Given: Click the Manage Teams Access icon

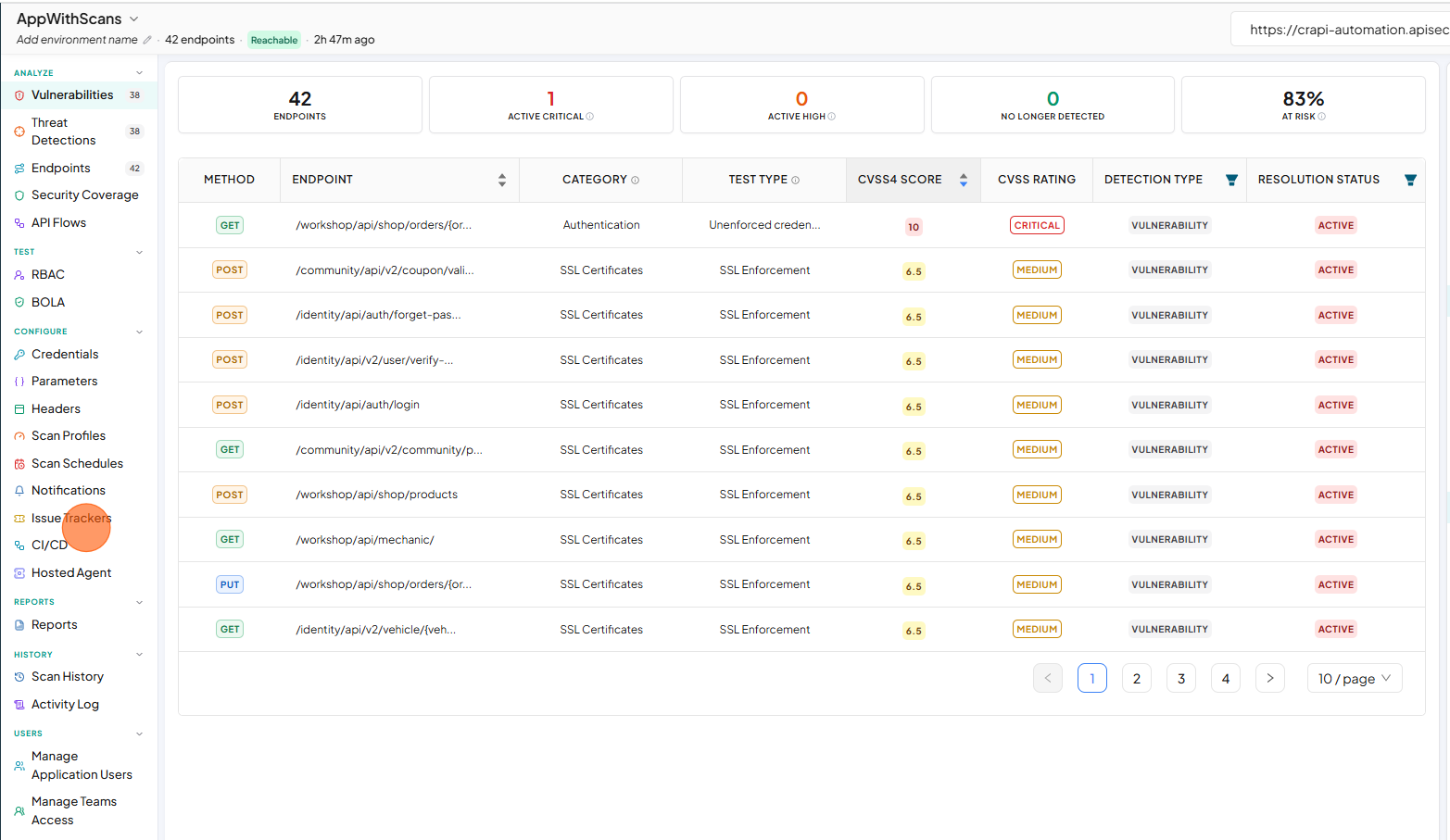Looking at the screenshot, I should click(x=19, y=811).
